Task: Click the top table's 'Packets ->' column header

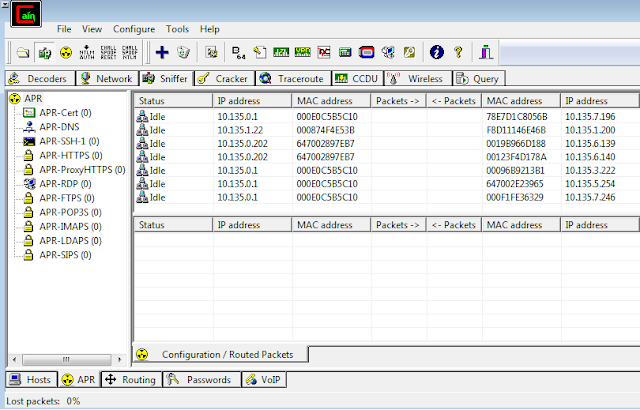Action: 398,101
